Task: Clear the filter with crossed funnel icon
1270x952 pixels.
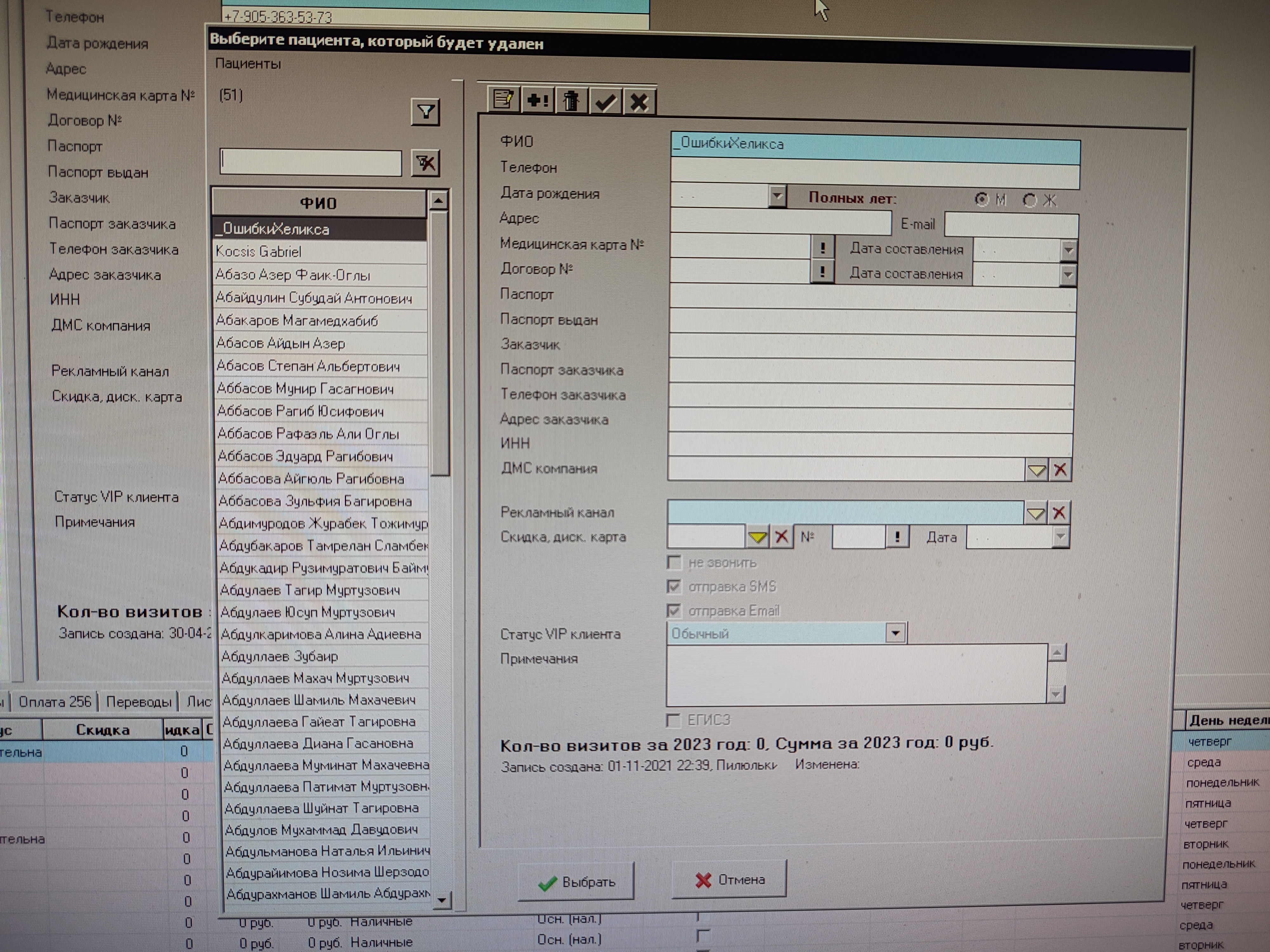Action: (x=425, y=163)
